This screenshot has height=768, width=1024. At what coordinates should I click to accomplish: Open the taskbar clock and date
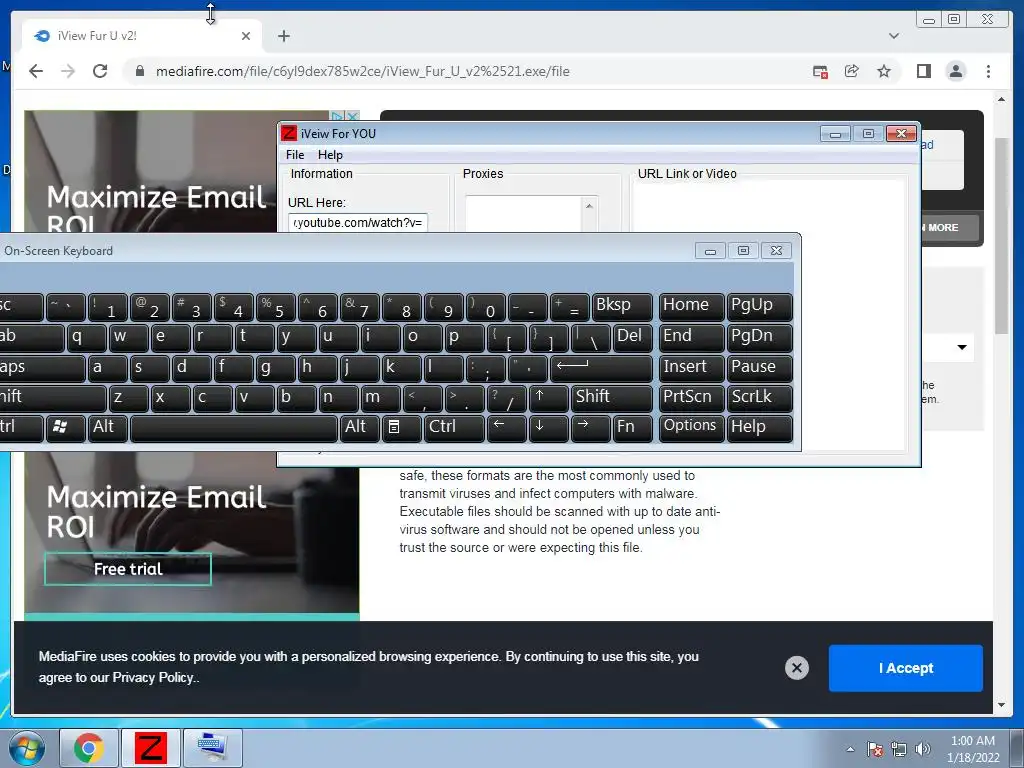[x=973, y=749]
